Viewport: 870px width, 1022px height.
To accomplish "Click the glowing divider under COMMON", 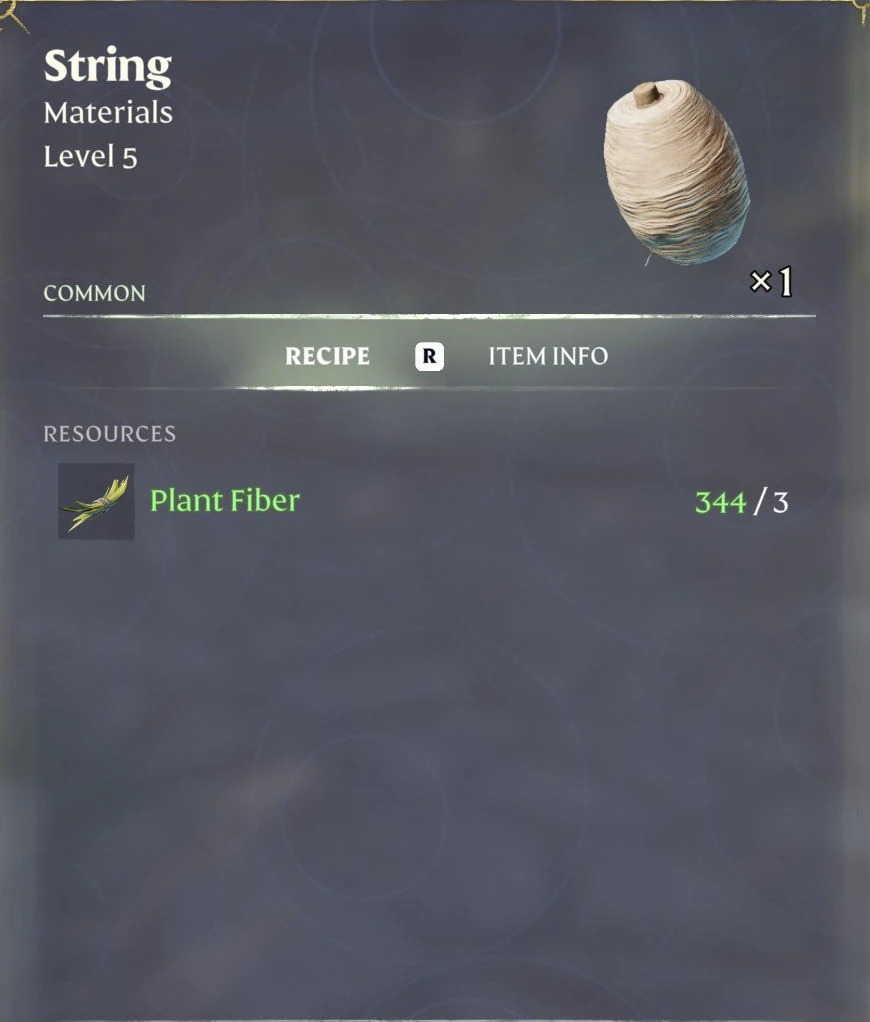I will point(429,316).
